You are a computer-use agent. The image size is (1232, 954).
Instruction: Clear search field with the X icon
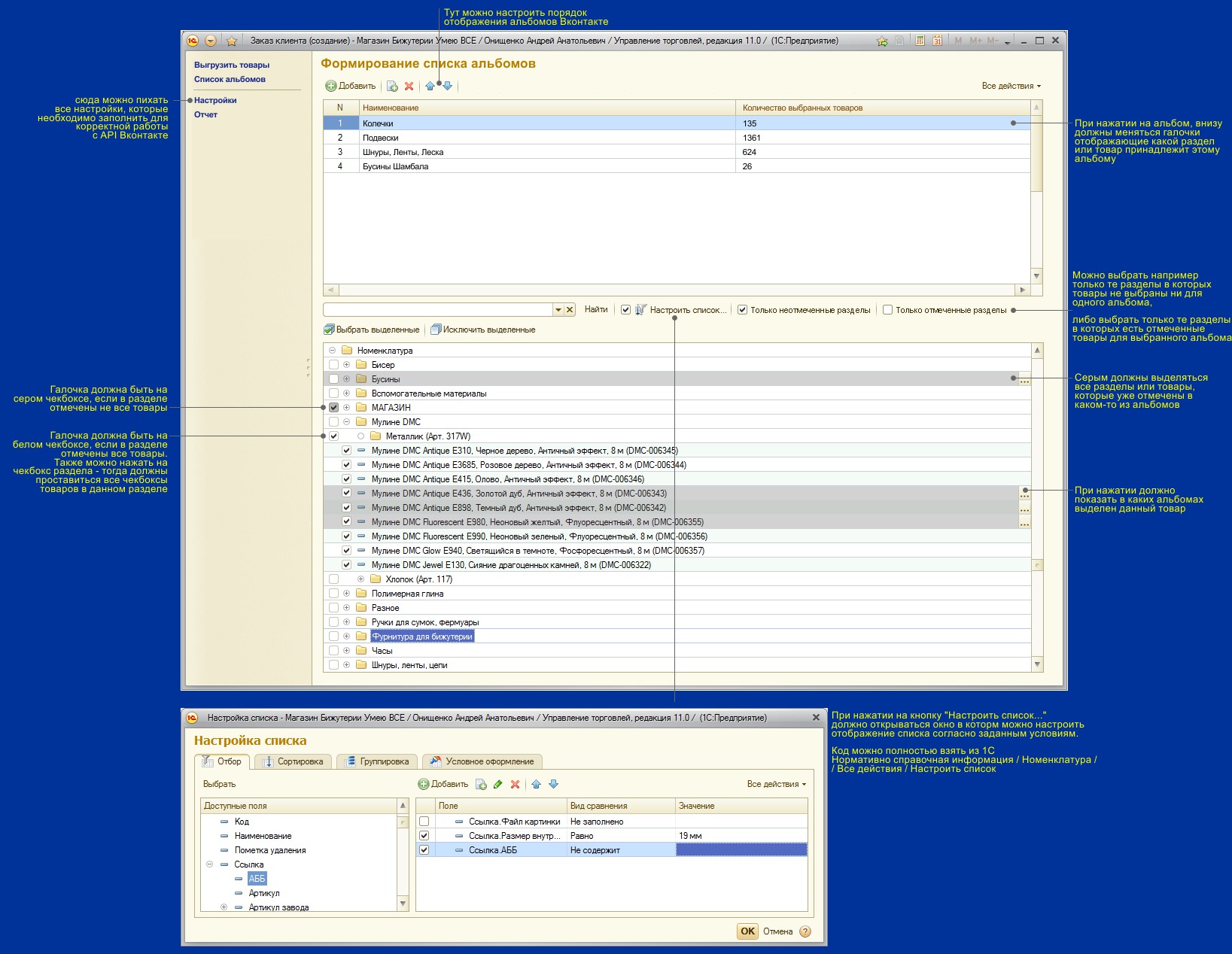coord(570,310)
